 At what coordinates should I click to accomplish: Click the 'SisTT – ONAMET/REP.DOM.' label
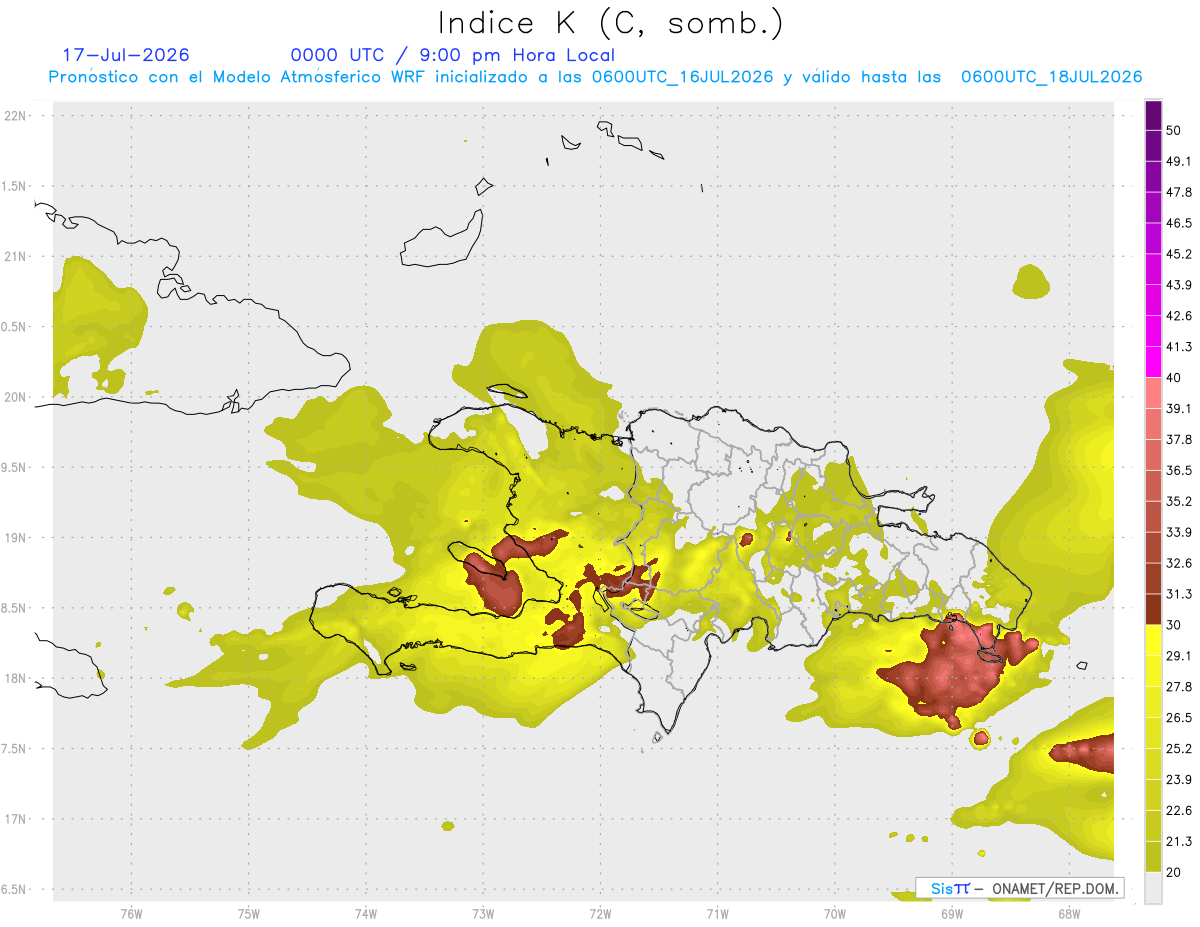(x=1020, y=888)
